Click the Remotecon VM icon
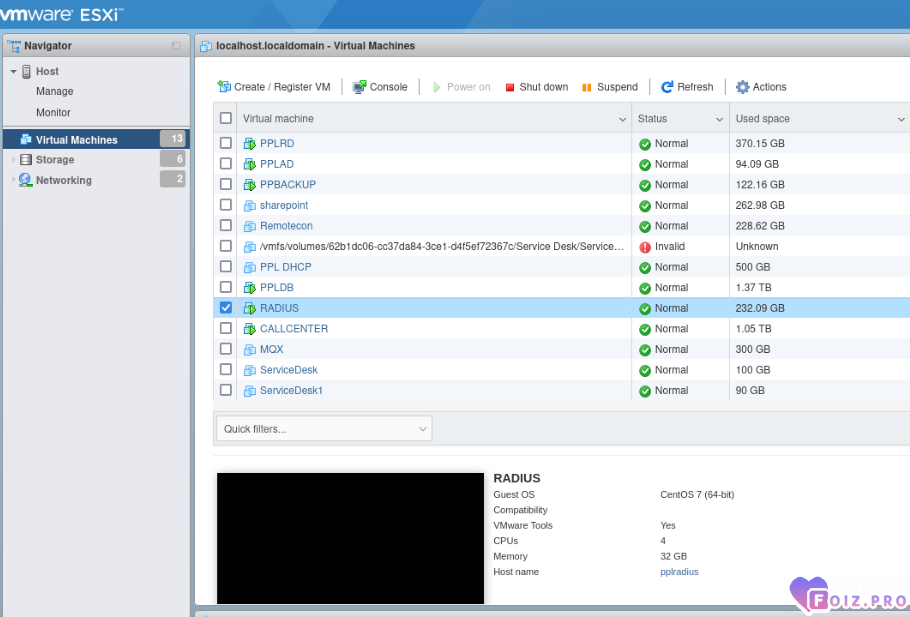The height and width of the screenshot is (617, 910). click(x=250, y=226)
